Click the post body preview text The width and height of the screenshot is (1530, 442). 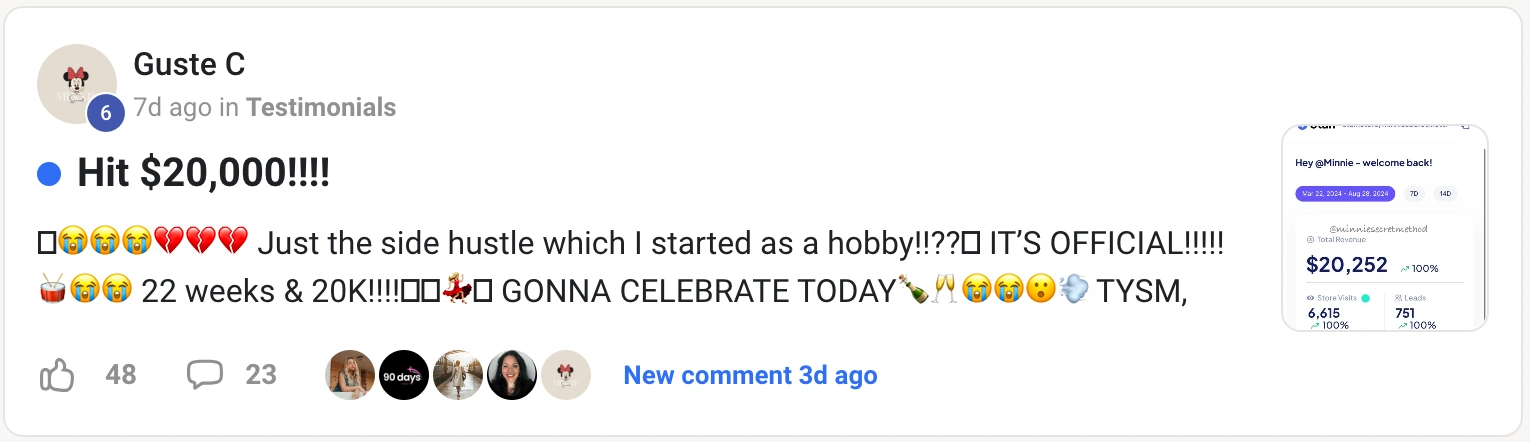point(630,266)
